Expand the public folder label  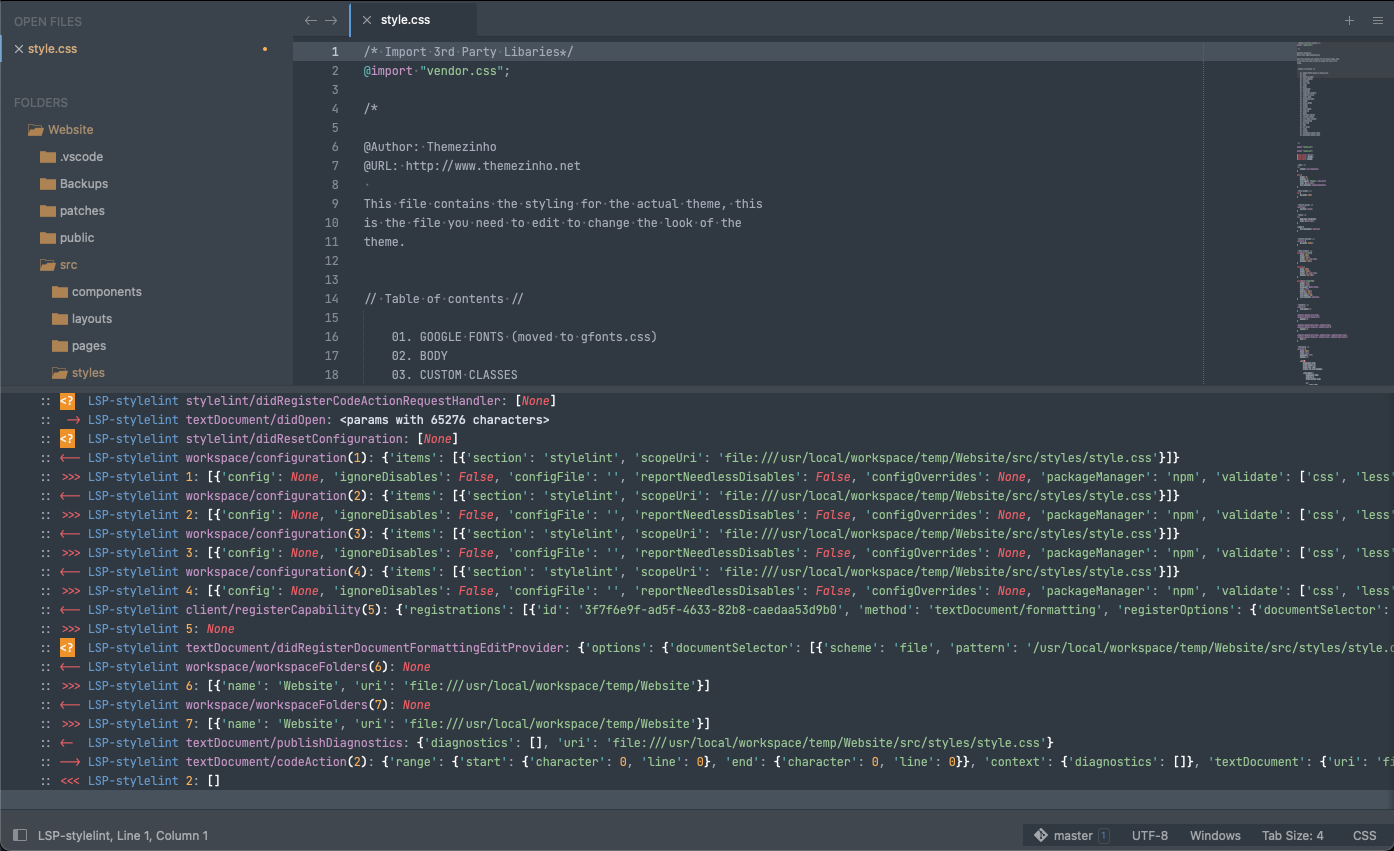(77, 238)
